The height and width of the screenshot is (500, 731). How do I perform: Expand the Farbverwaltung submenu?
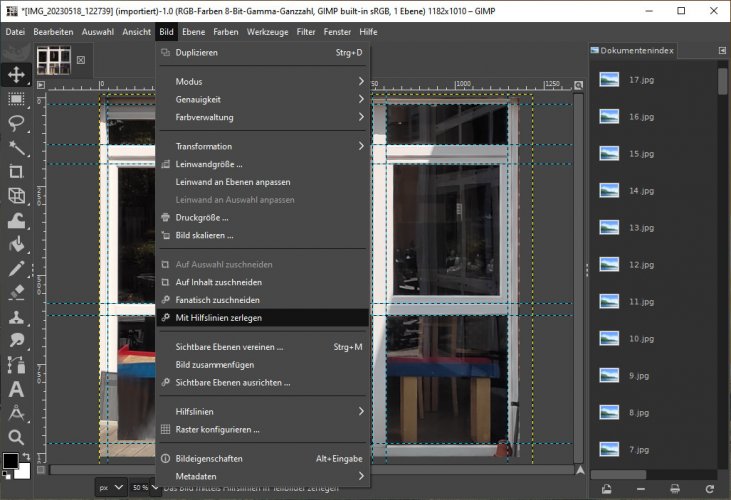tap(263, 117)
